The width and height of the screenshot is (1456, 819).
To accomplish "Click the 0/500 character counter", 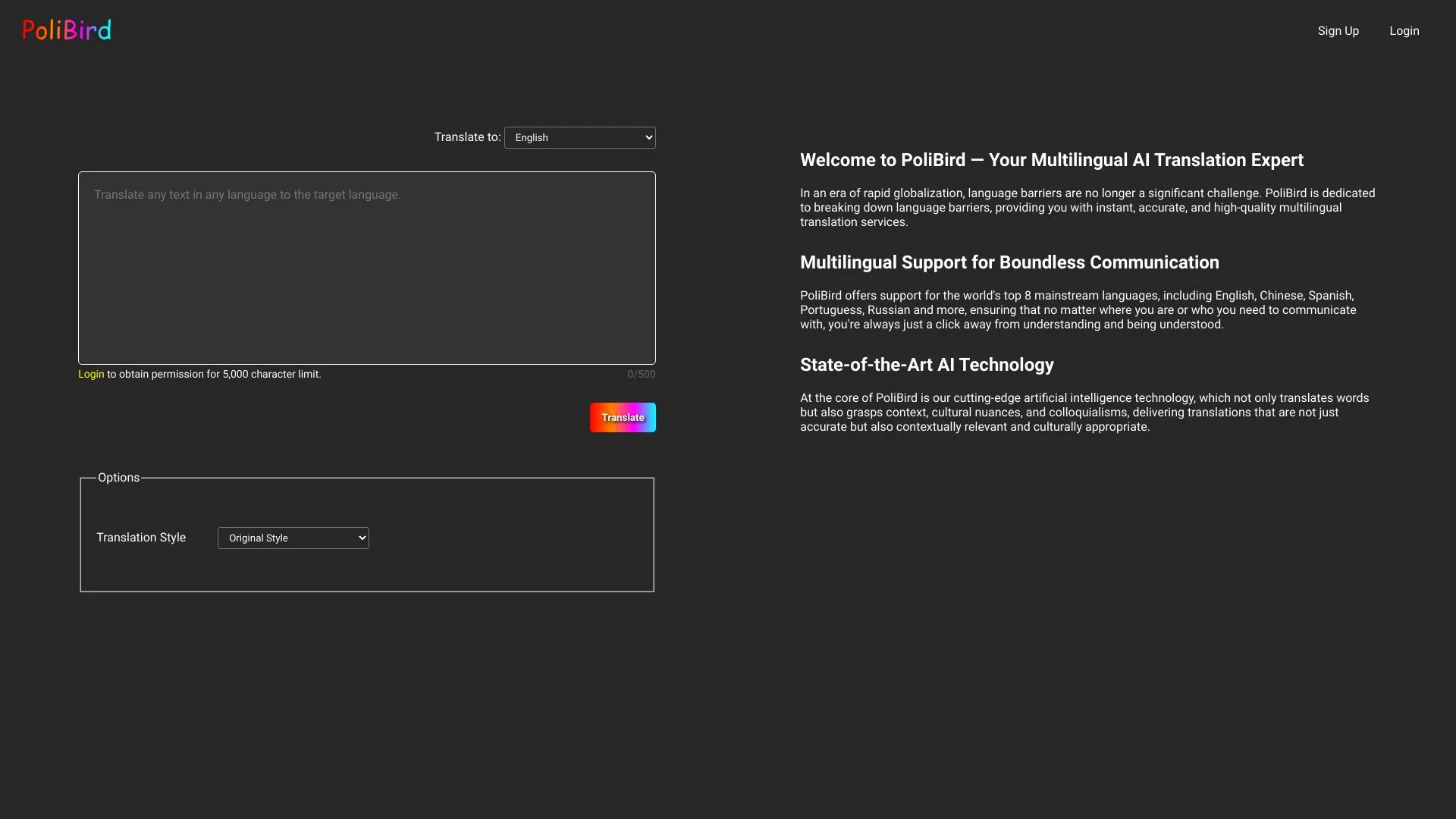I will [641, 374].
